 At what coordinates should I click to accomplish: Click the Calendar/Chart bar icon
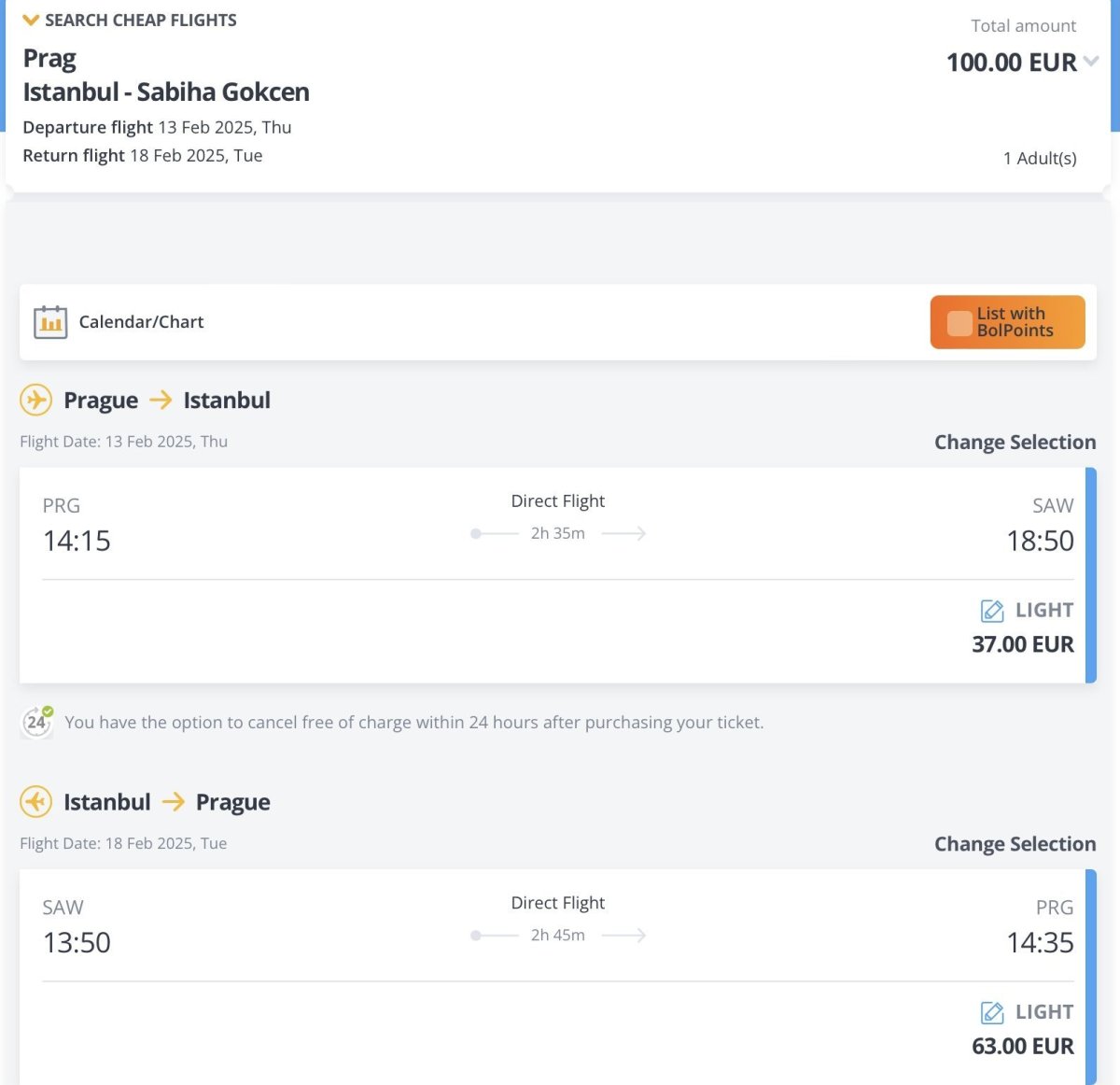point(50,322)
